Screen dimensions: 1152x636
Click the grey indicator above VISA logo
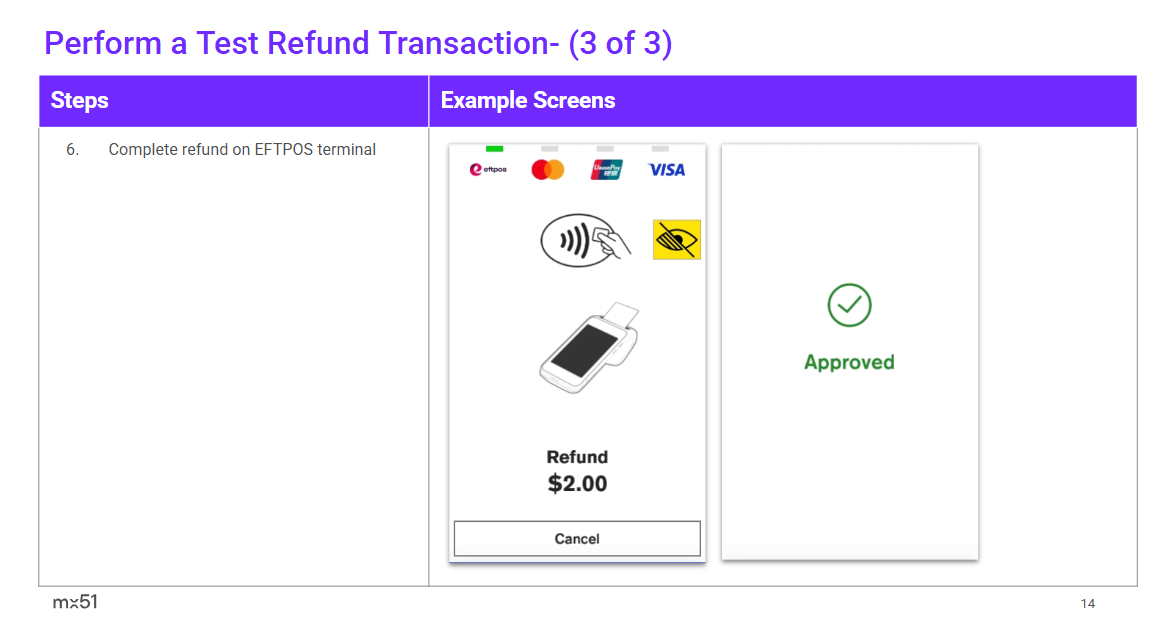[x=660, y=149]
